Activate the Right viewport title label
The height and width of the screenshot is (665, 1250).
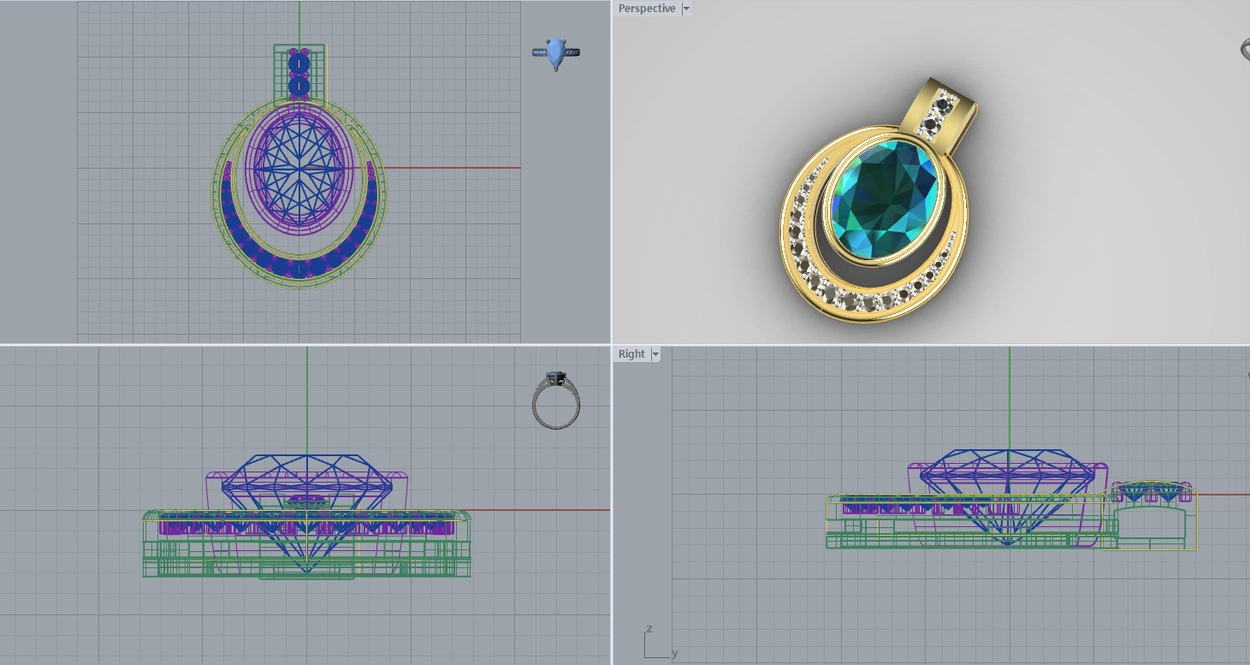tap(632, 354)
